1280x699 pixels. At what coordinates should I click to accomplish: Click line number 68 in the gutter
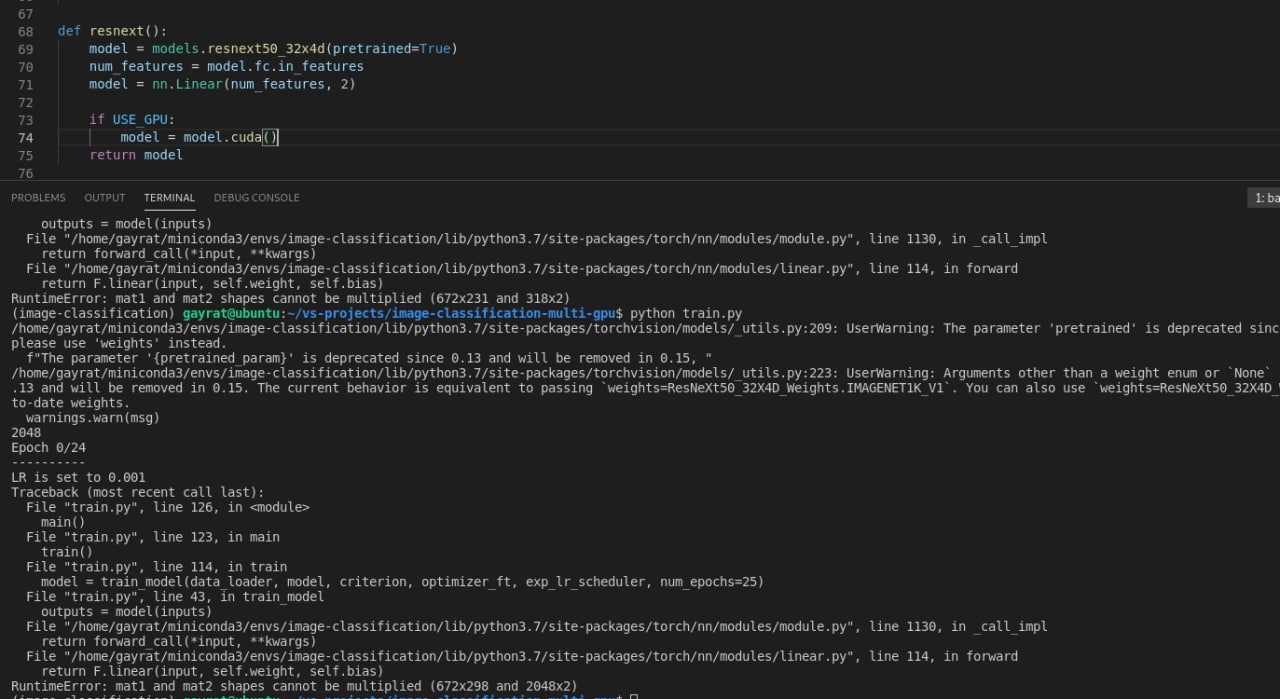pos(25,31)
